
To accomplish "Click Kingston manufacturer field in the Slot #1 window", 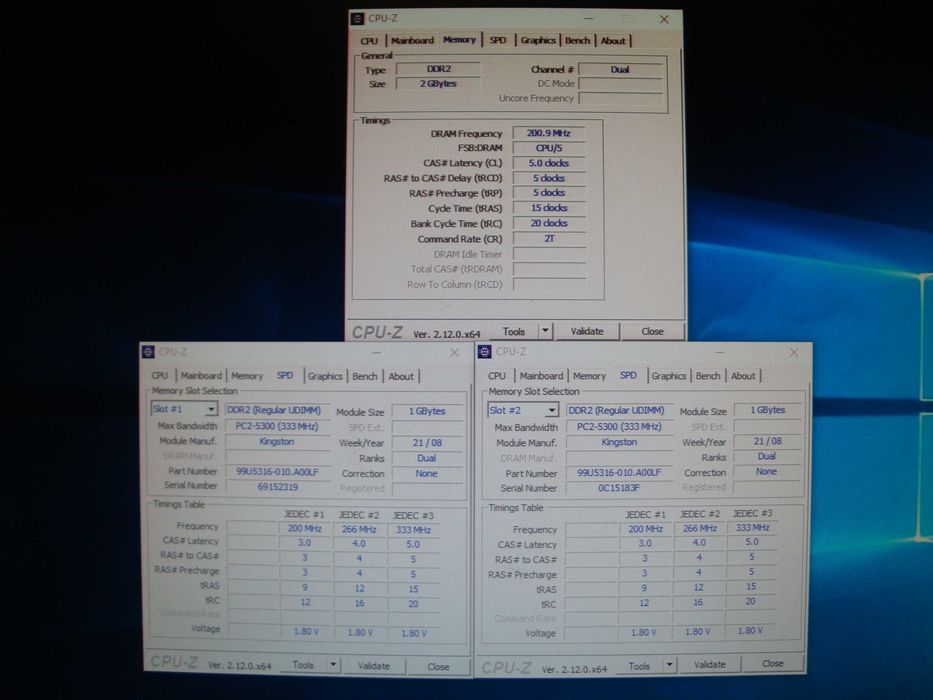I will coord(277,442).
